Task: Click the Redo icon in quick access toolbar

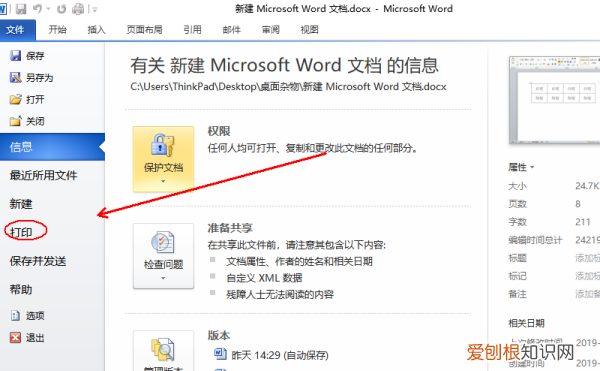Action: (61, 8)
